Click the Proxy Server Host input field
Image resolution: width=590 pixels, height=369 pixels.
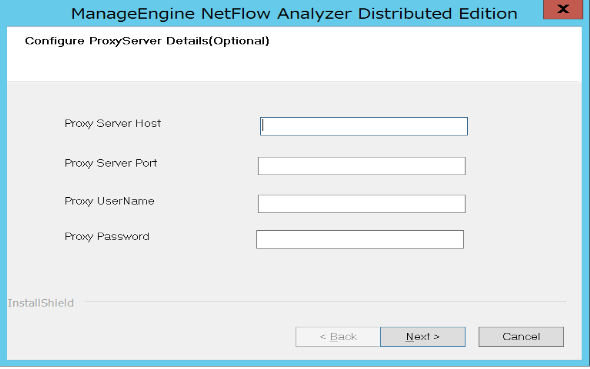363,126
